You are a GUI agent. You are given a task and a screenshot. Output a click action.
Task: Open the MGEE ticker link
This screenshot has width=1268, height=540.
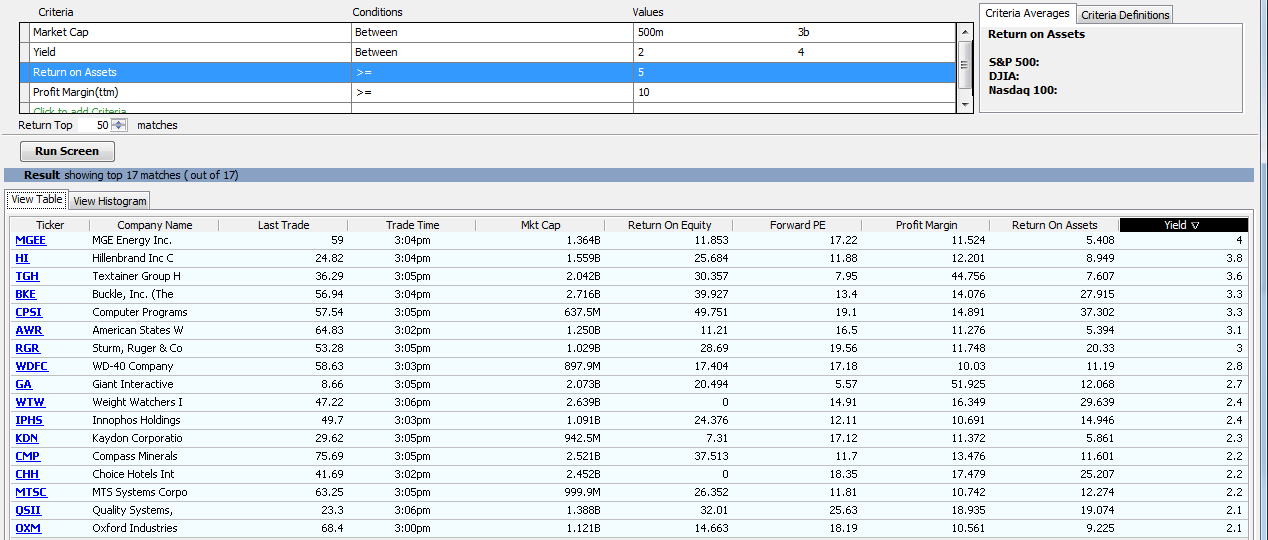click(31, 240)
